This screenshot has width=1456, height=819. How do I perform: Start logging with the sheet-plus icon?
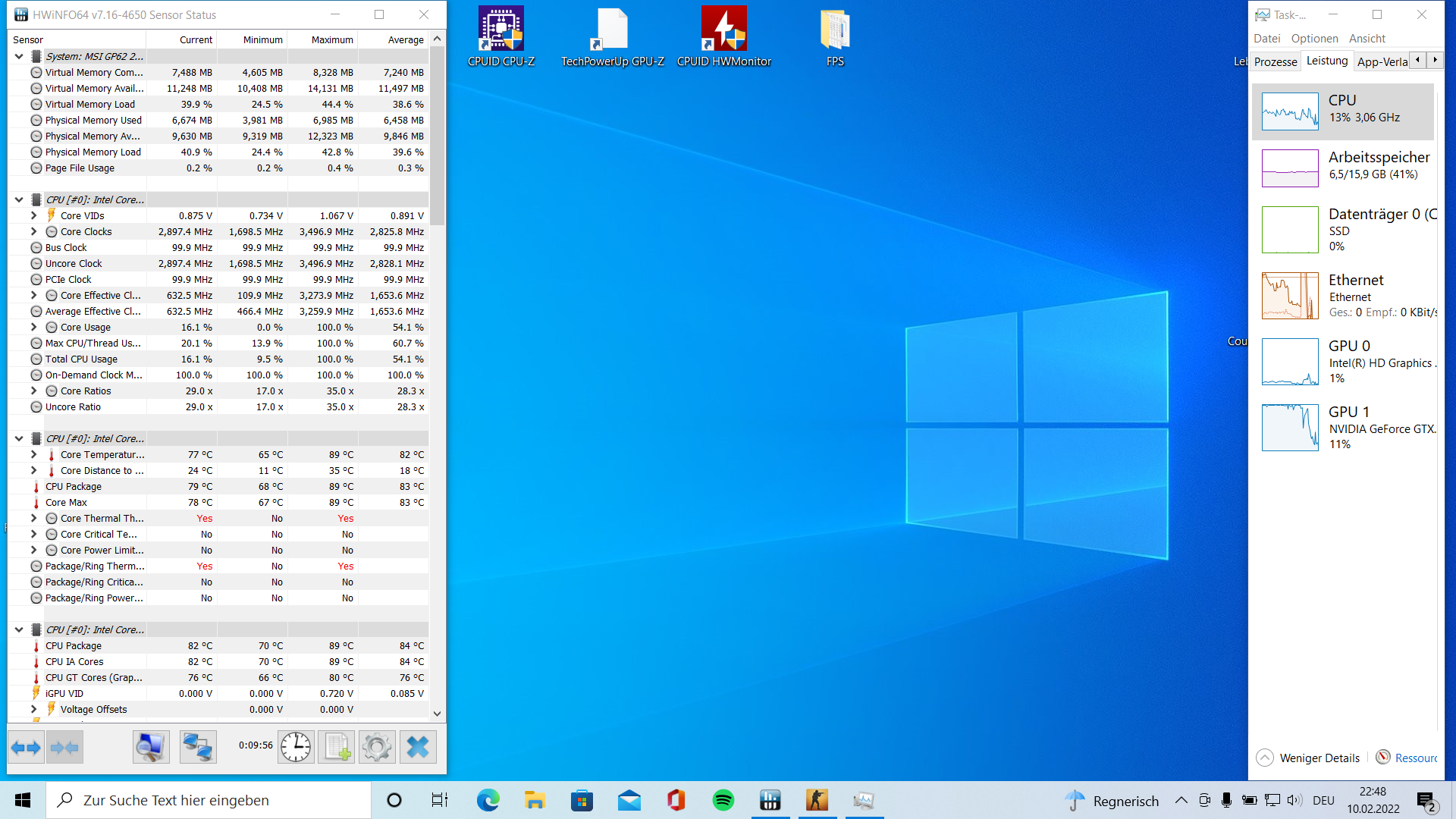pyautogui.click(x=337, y=748)
